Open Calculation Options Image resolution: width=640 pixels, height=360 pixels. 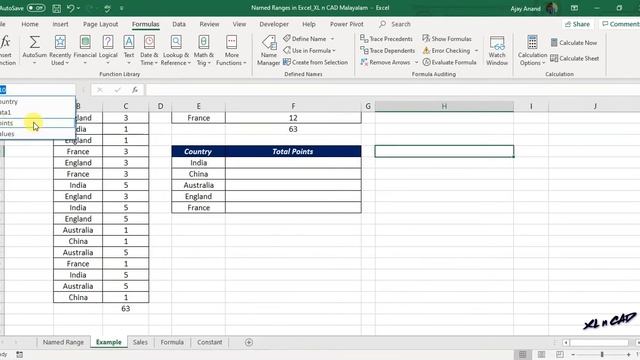click(x=532, y=51)
